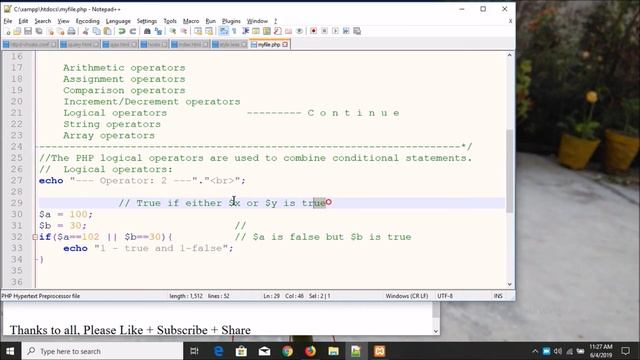Click the editor scrollbar up arrow
The width and height of the screenshot is (640, 360).
click(509, 55)
